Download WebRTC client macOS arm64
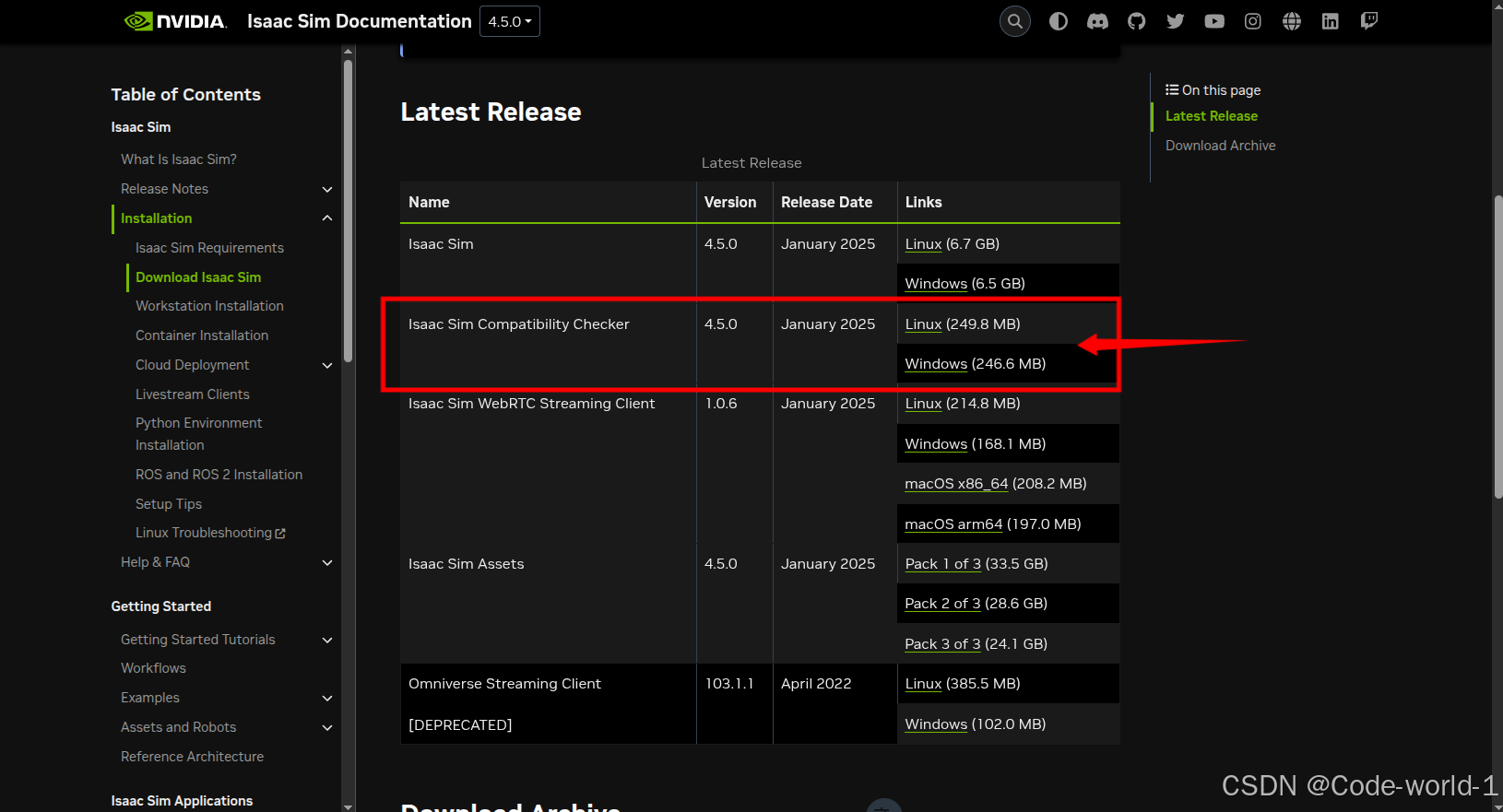 point(953,524)
